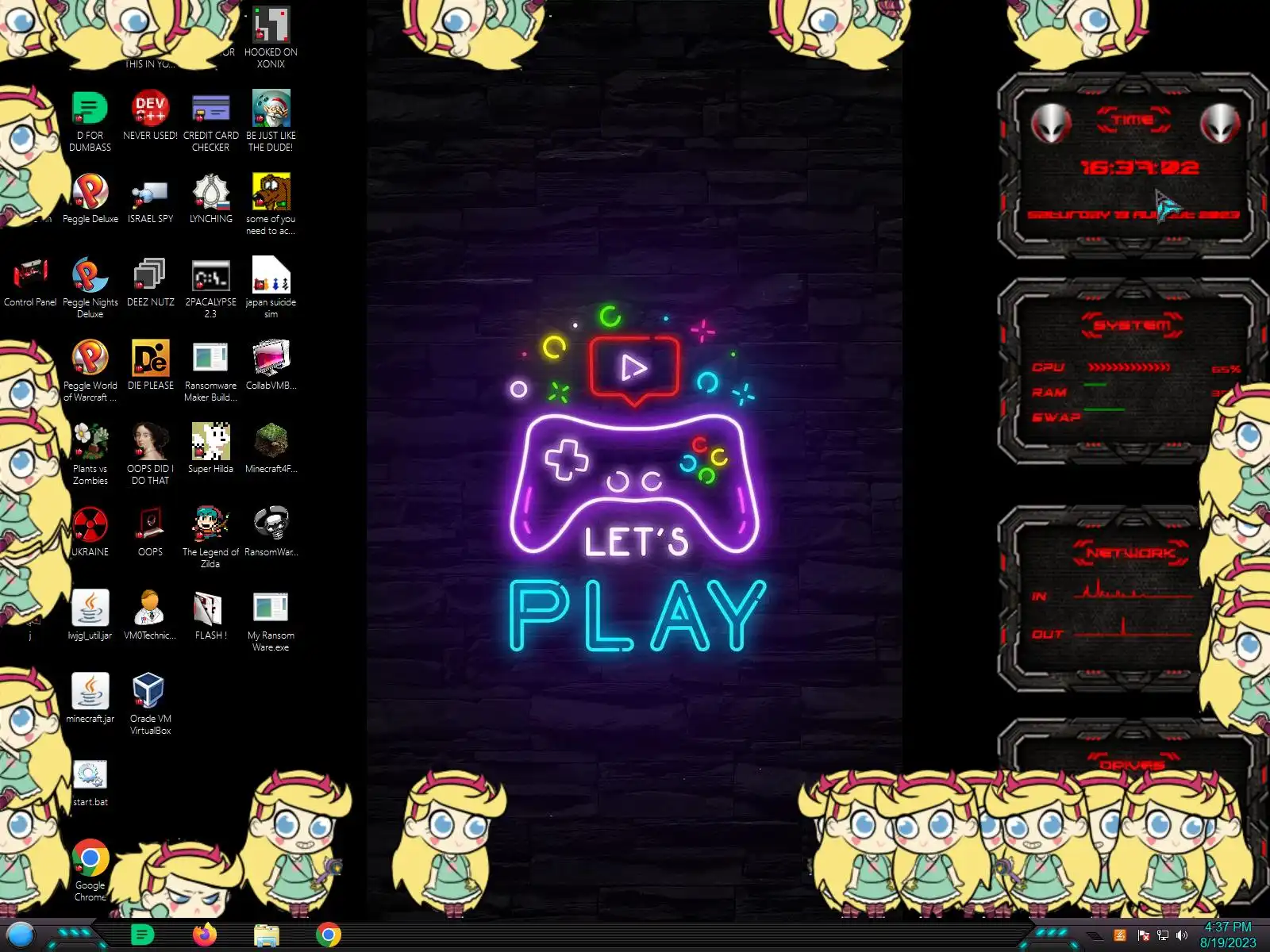1270x952 pixels.
Task: Launch The Legend of Zilda
Action: pos(210,537)
